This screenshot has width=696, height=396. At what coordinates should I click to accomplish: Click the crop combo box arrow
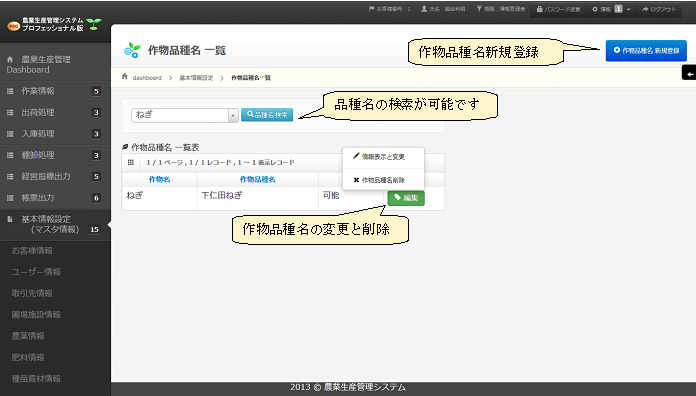click(x=233, y=115)
